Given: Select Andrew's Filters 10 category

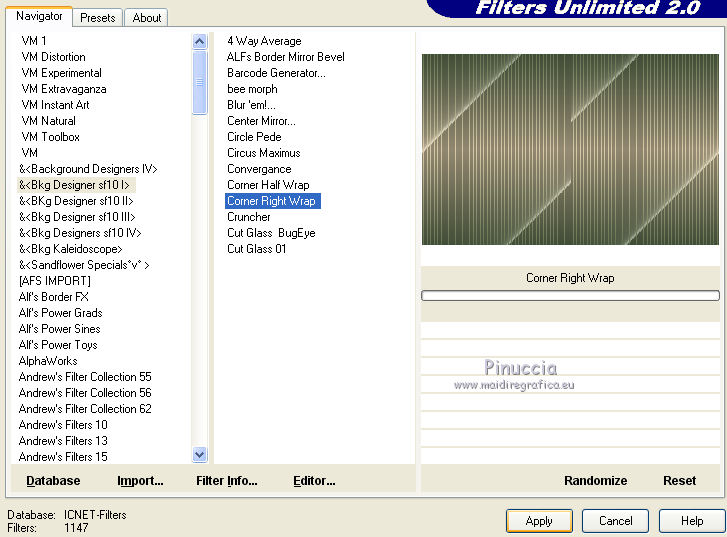Looking at the screenshot, I should pyautogui.click(x=63, y=425).
